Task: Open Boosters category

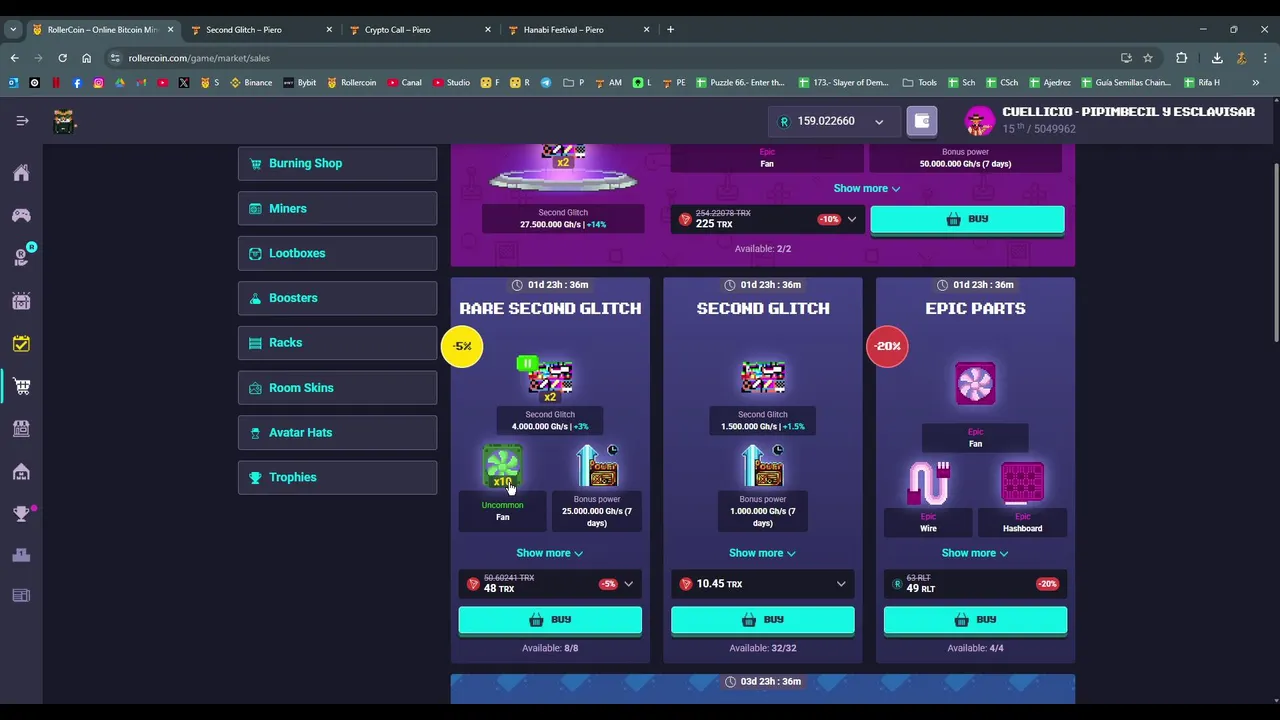Action: tap(337, 298)
